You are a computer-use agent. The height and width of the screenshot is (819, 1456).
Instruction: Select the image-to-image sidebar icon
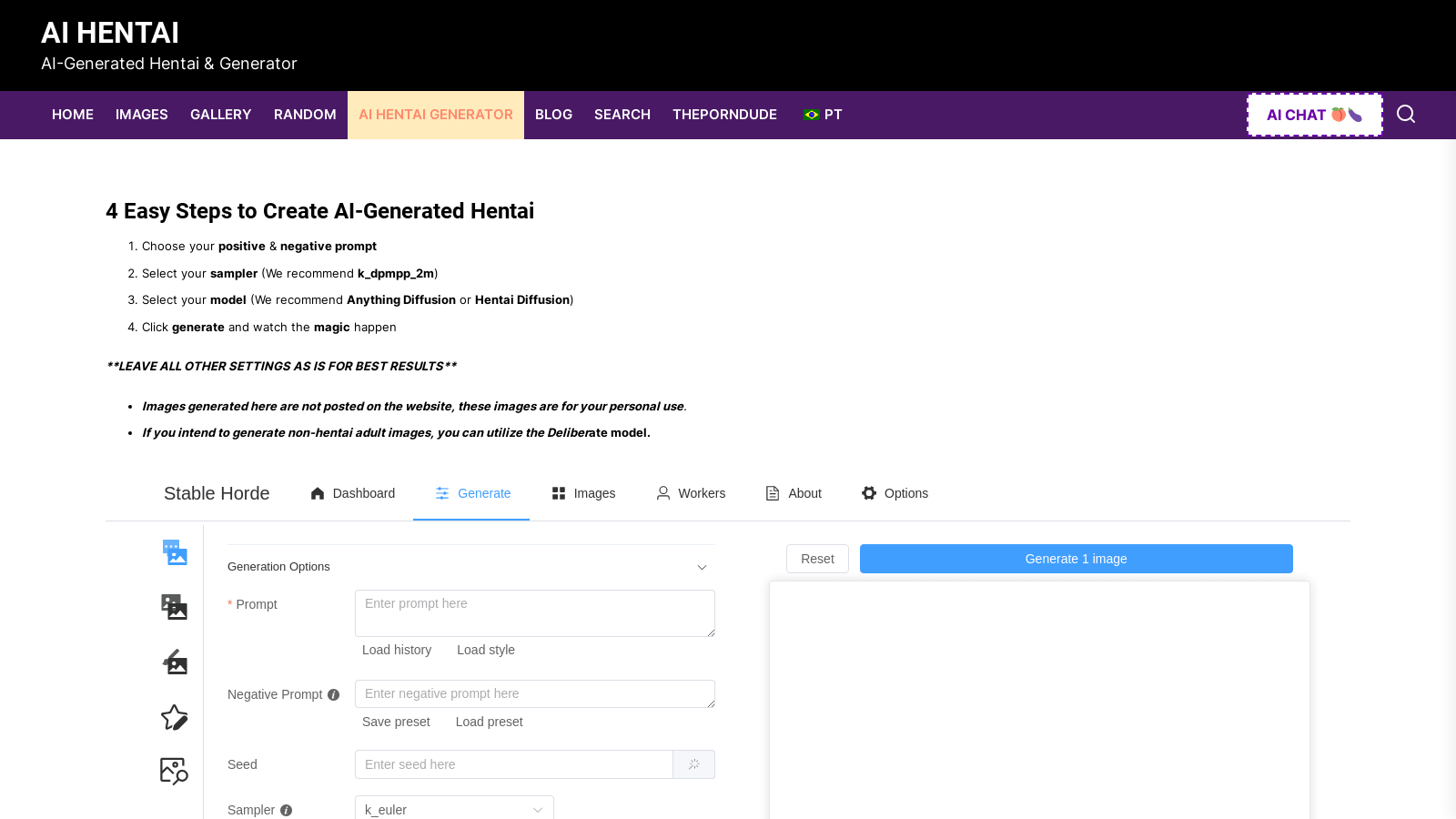175,607
